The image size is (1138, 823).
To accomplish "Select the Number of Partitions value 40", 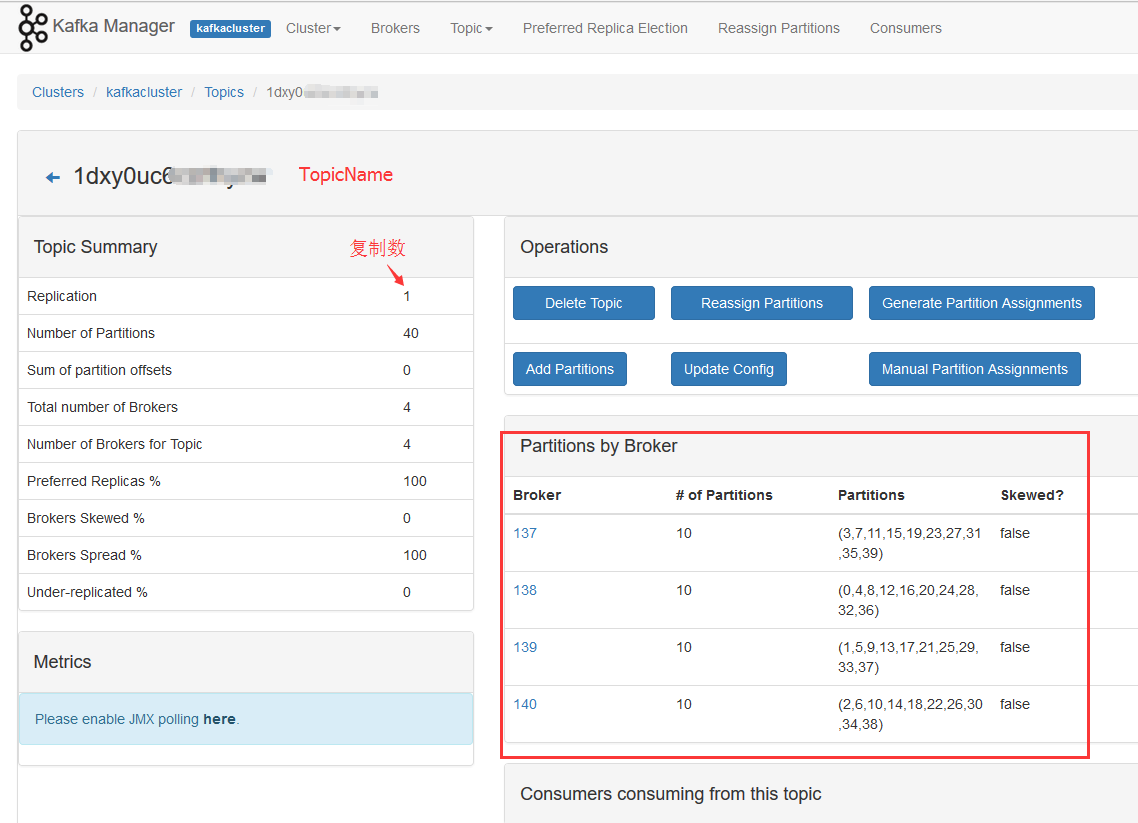I will point(411,333).
